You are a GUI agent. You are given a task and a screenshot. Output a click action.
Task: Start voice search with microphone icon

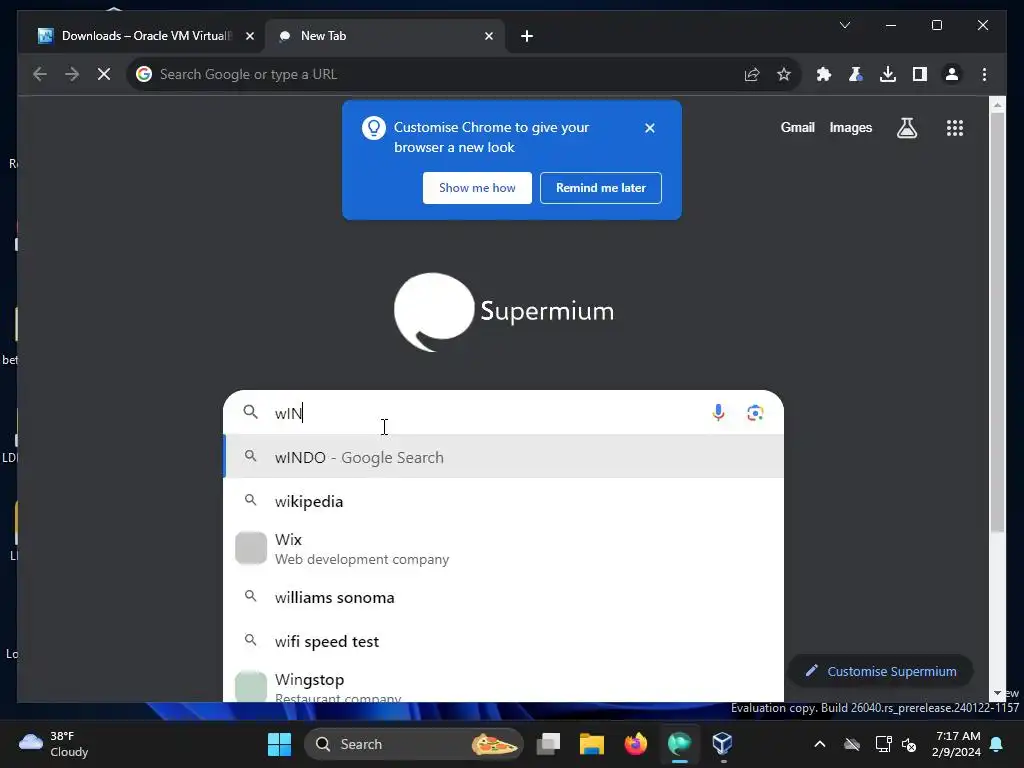coord(718,413)
